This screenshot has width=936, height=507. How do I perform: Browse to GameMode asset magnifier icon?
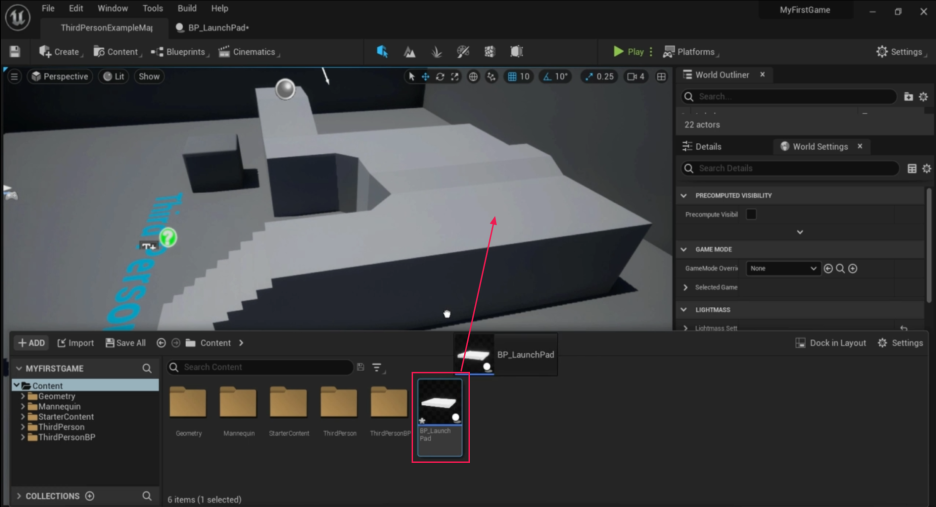pyautogui.click(x=840, y=269)
